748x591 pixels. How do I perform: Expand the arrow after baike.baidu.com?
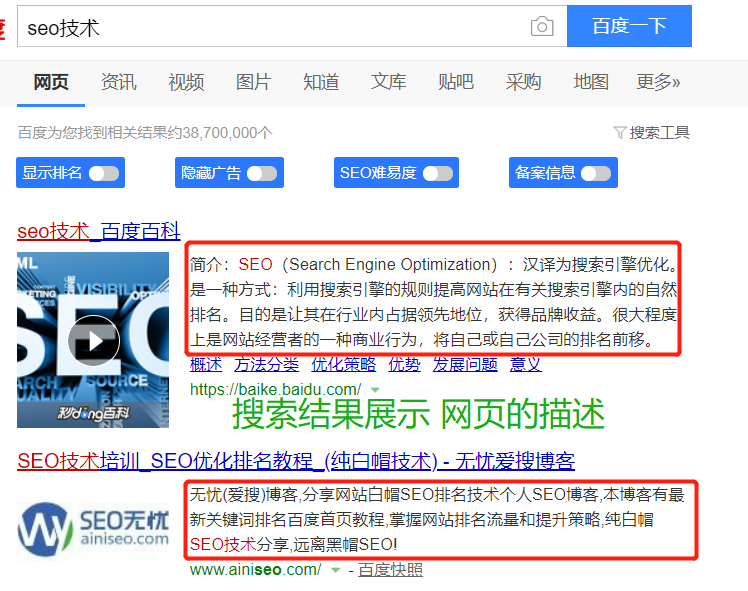point(375,390)
